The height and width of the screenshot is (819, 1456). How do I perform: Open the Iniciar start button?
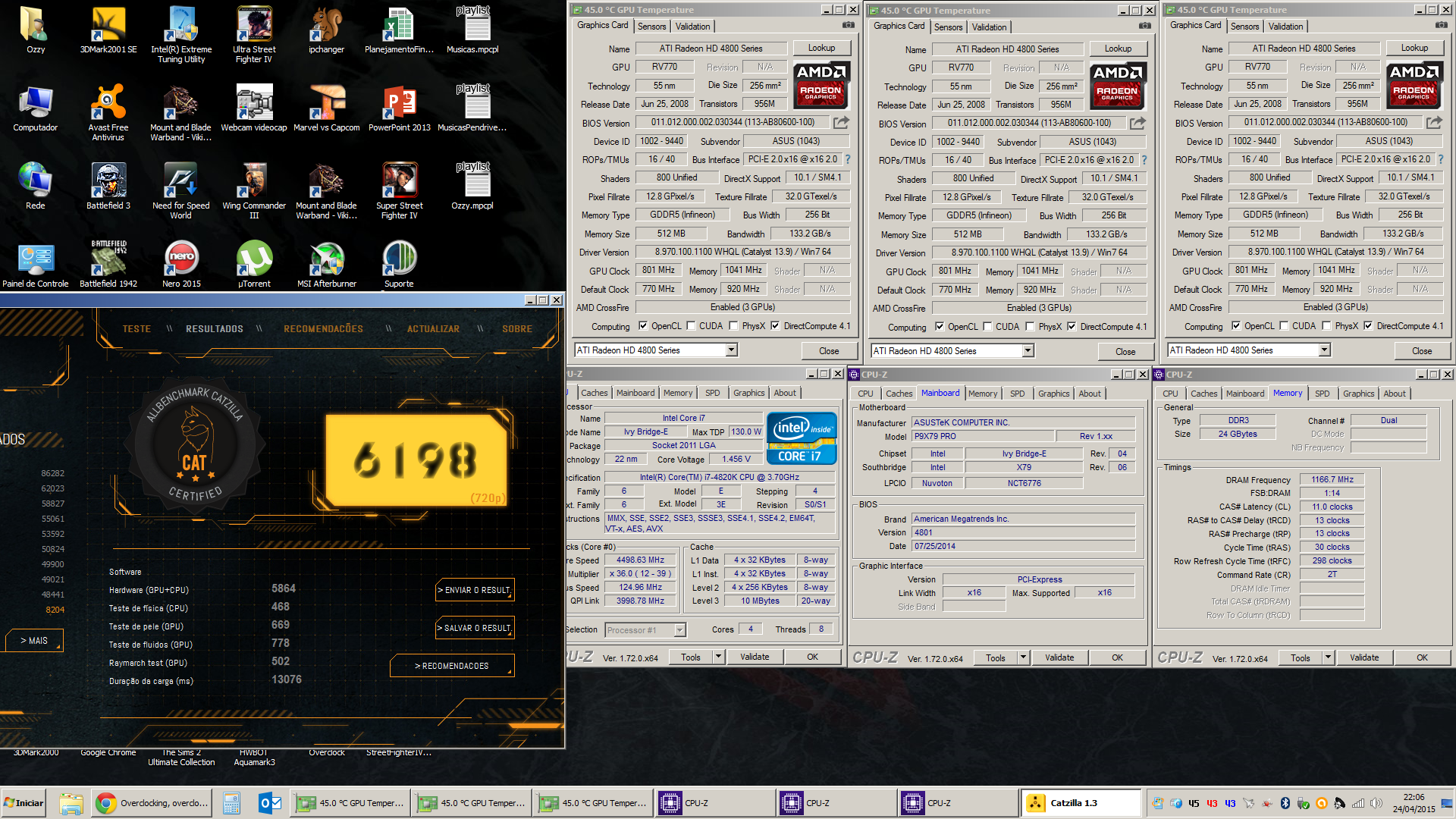(x=24, y=803)
